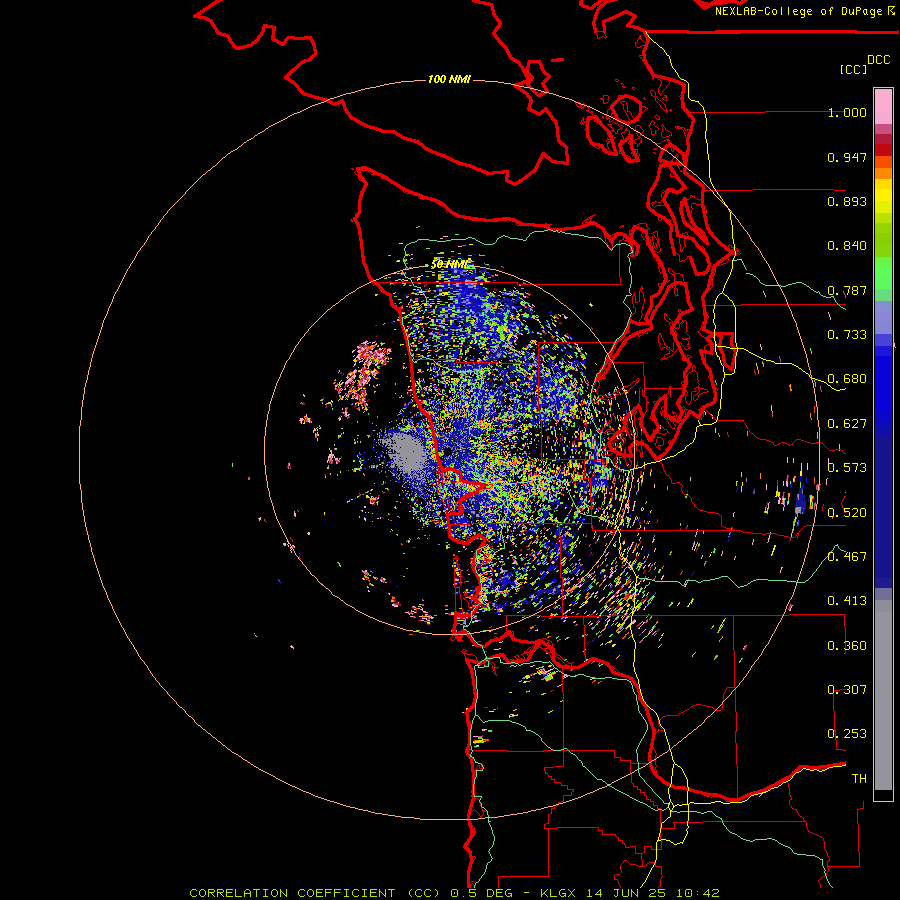Click the 0.520 scale value
The width and height of the screenshot is (900, 900).
click(x=847, y=512)
